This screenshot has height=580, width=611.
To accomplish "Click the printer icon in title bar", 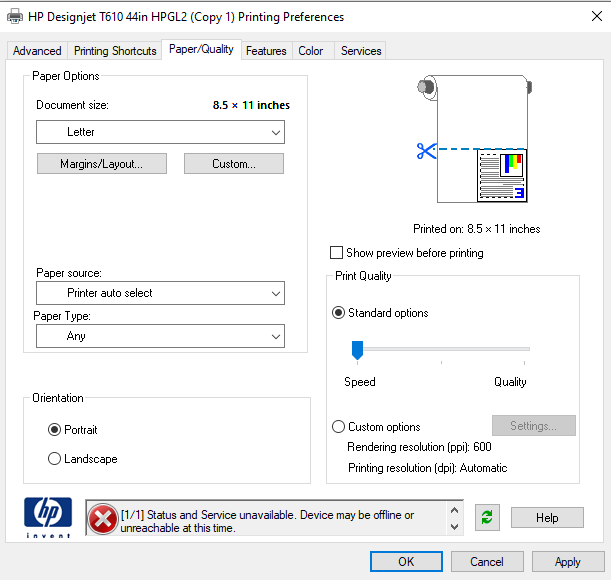I will (x=14, y=17).
